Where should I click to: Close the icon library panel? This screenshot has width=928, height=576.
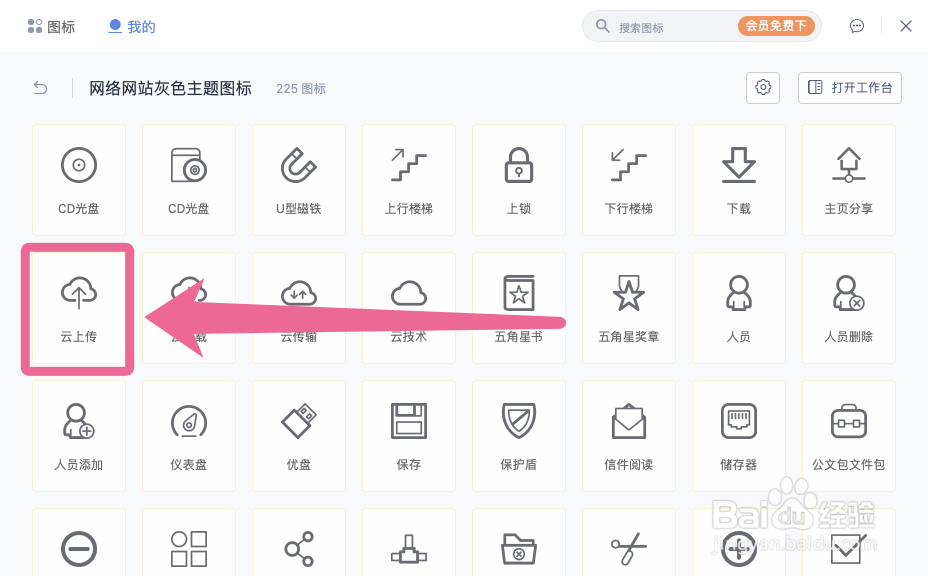click(906, 26)
